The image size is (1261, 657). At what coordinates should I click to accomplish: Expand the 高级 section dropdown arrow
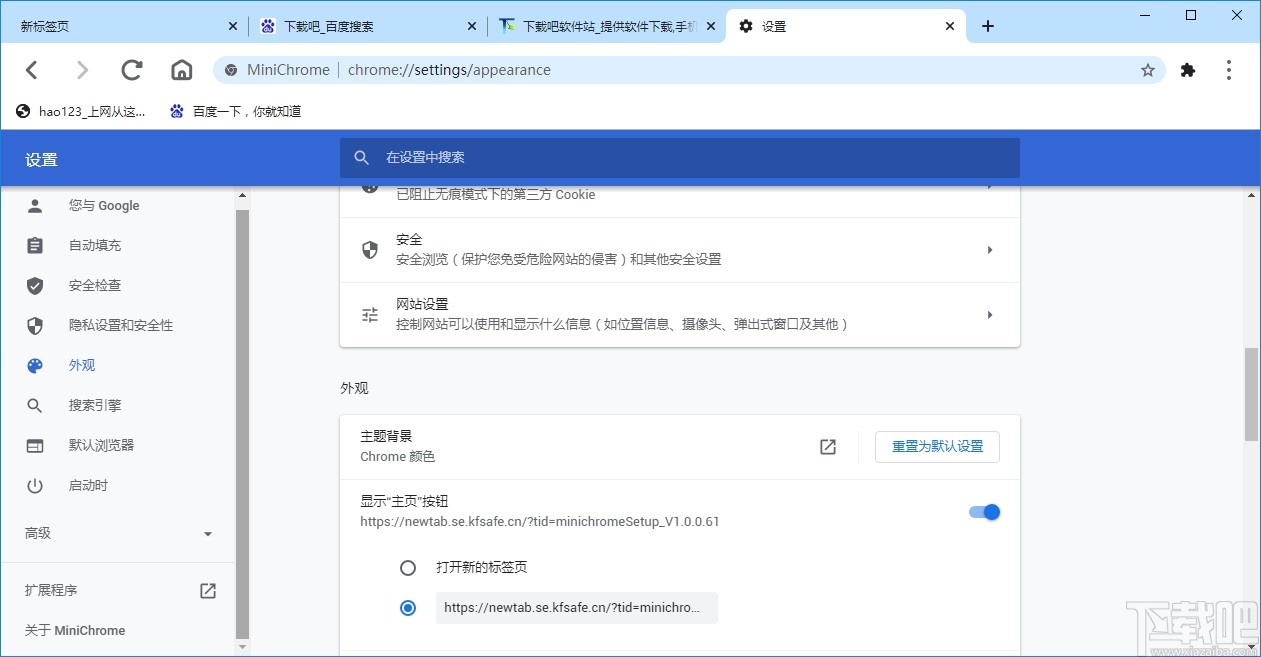(x=208, y=534)
